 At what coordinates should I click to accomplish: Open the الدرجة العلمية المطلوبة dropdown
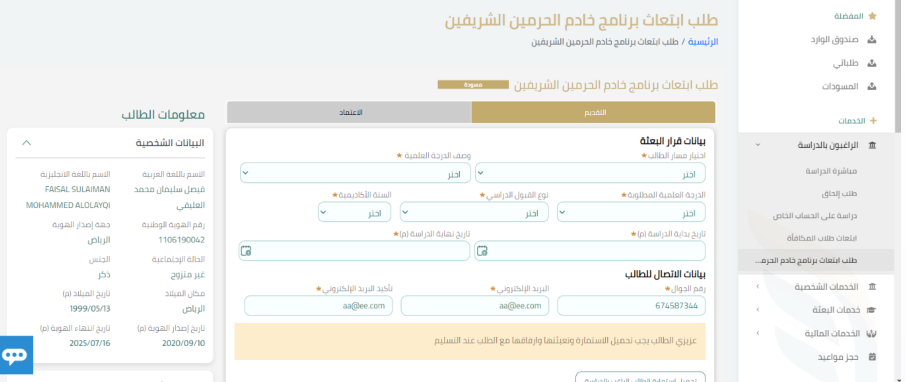pos(631,212)
